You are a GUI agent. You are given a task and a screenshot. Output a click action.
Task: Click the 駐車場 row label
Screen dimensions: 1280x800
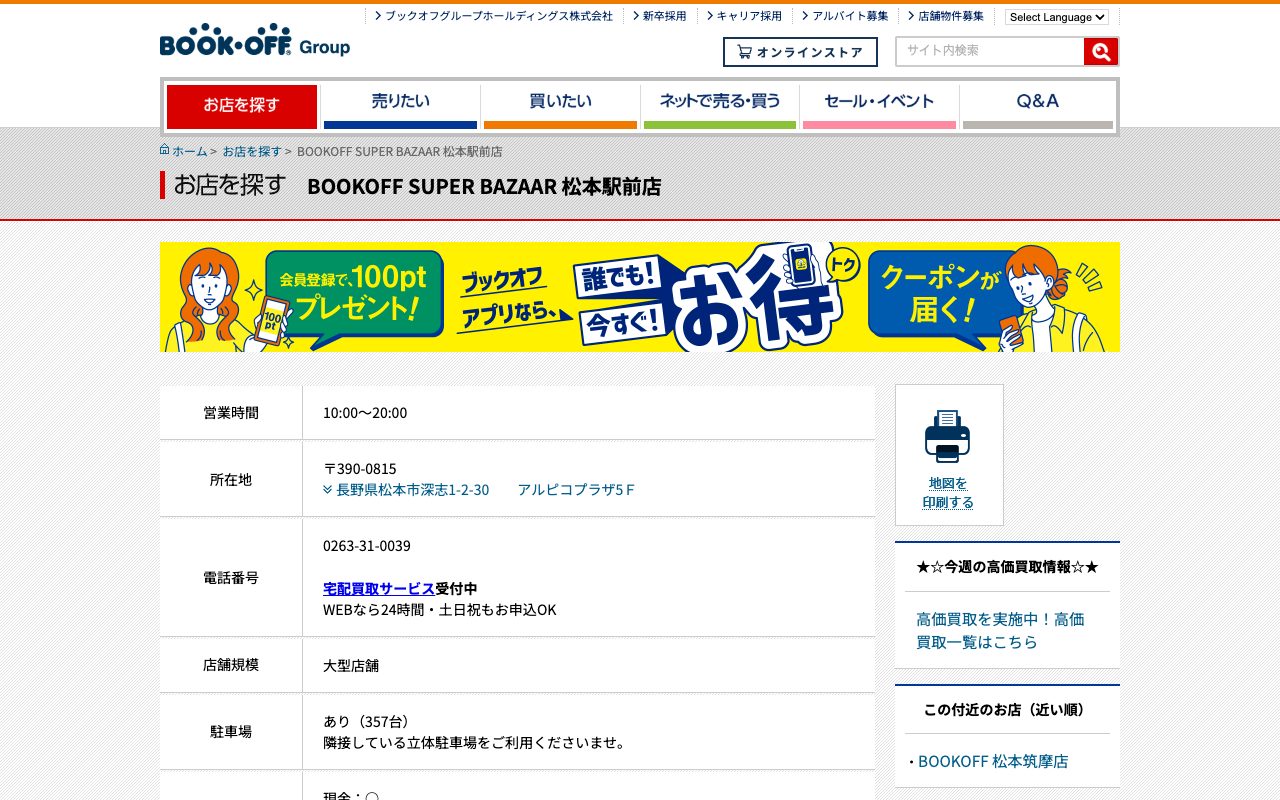point(231,732)
